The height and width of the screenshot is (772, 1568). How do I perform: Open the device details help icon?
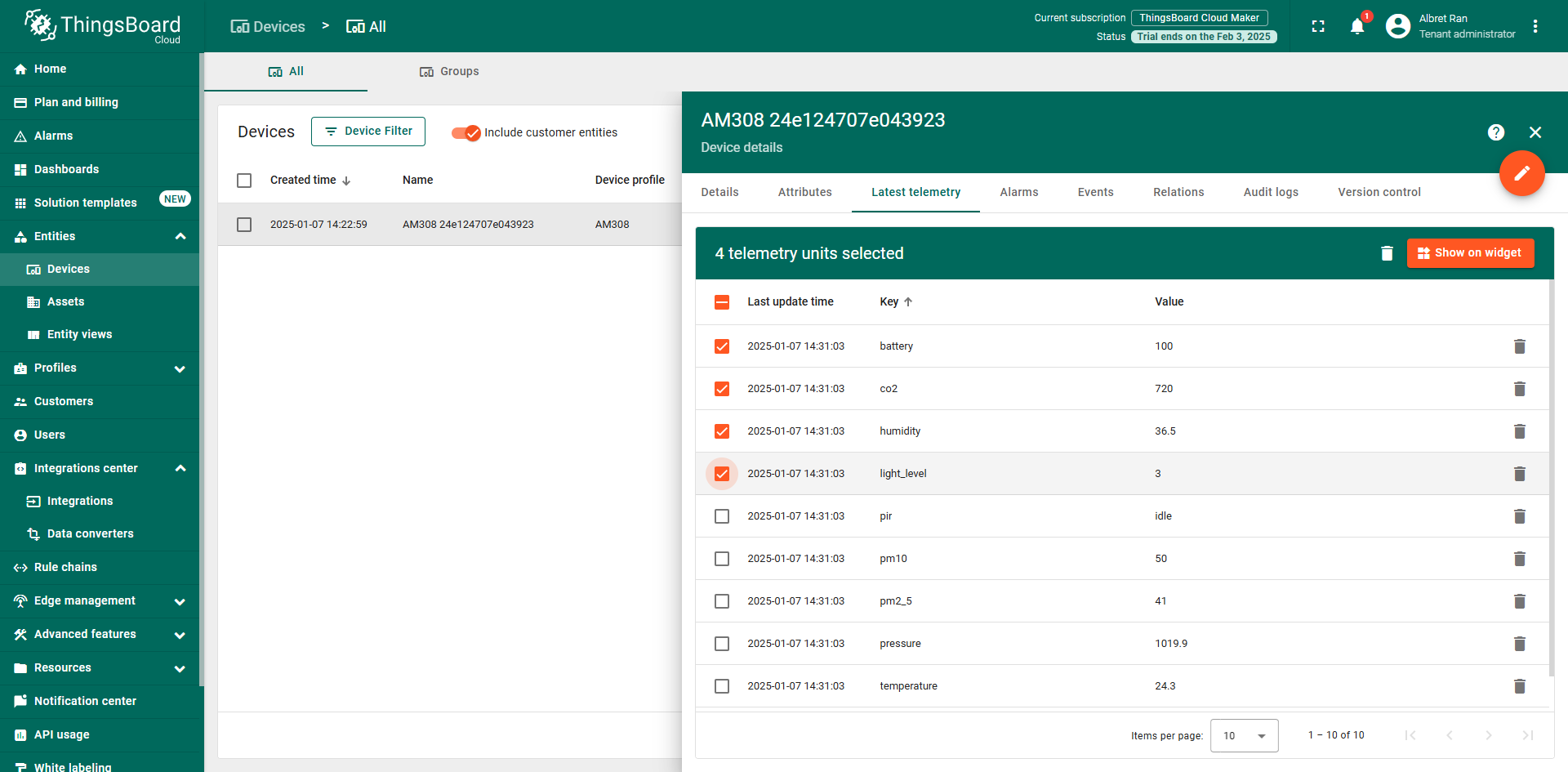click(1496, 132)
